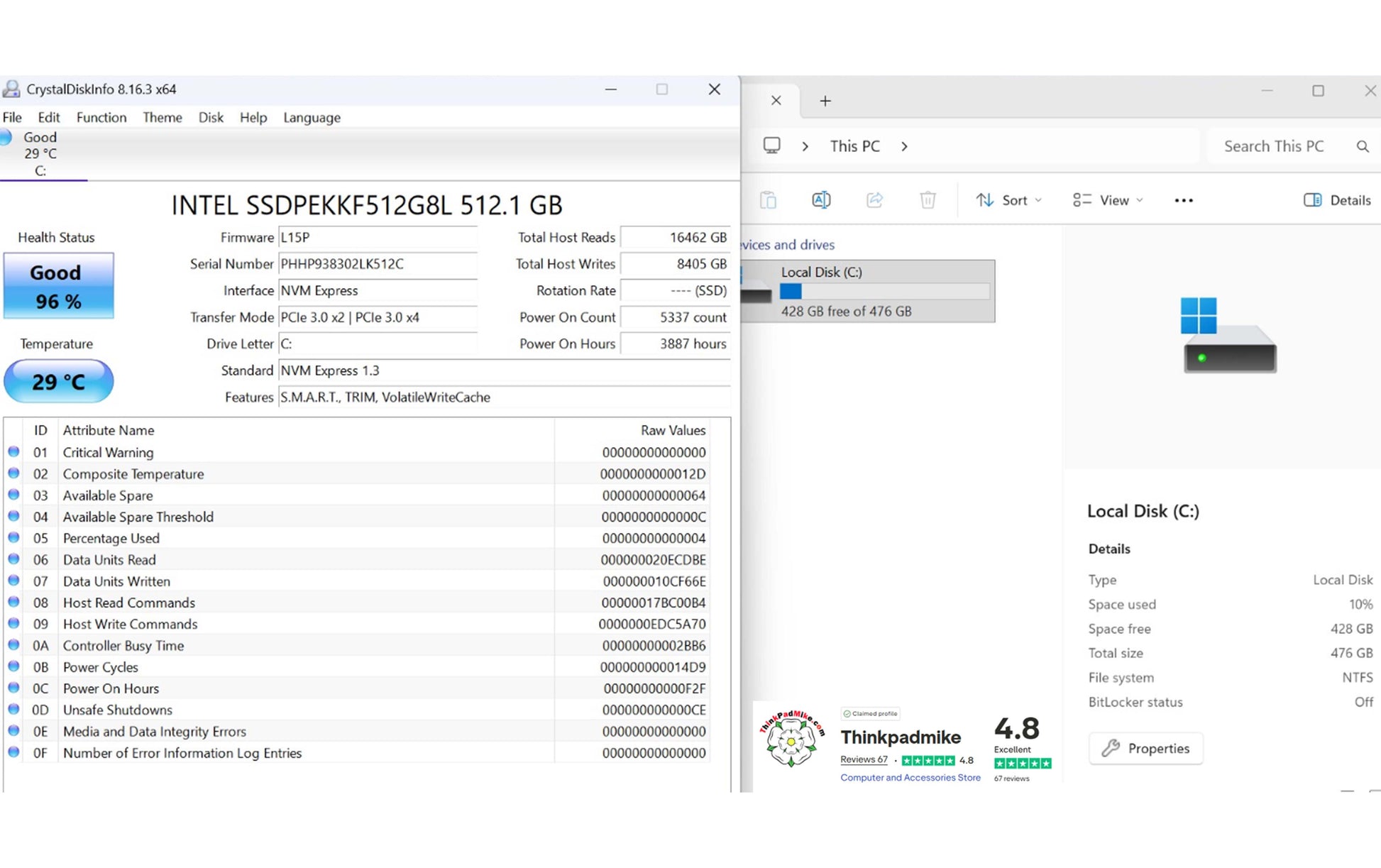Viewport: 1381px width, 868px height.
Task: Close the current Explorer tab
Action: 776,101
